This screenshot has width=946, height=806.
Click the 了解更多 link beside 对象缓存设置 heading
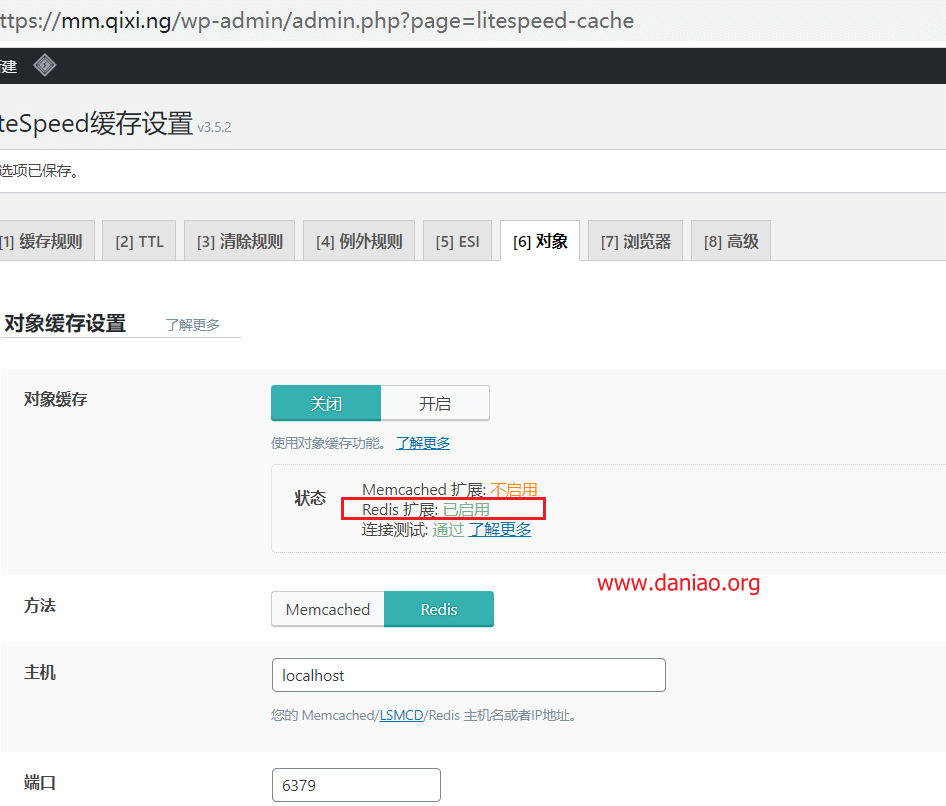click(x=192, y=325)
